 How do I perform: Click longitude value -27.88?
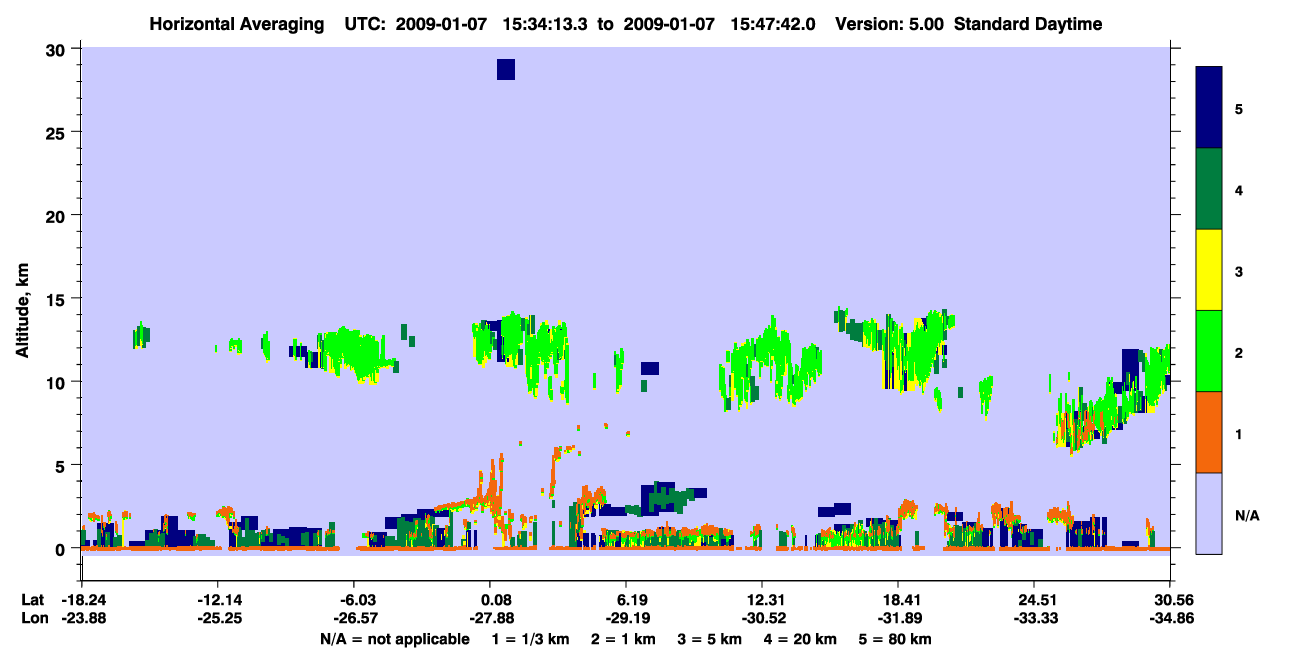[x=490, y=618]
